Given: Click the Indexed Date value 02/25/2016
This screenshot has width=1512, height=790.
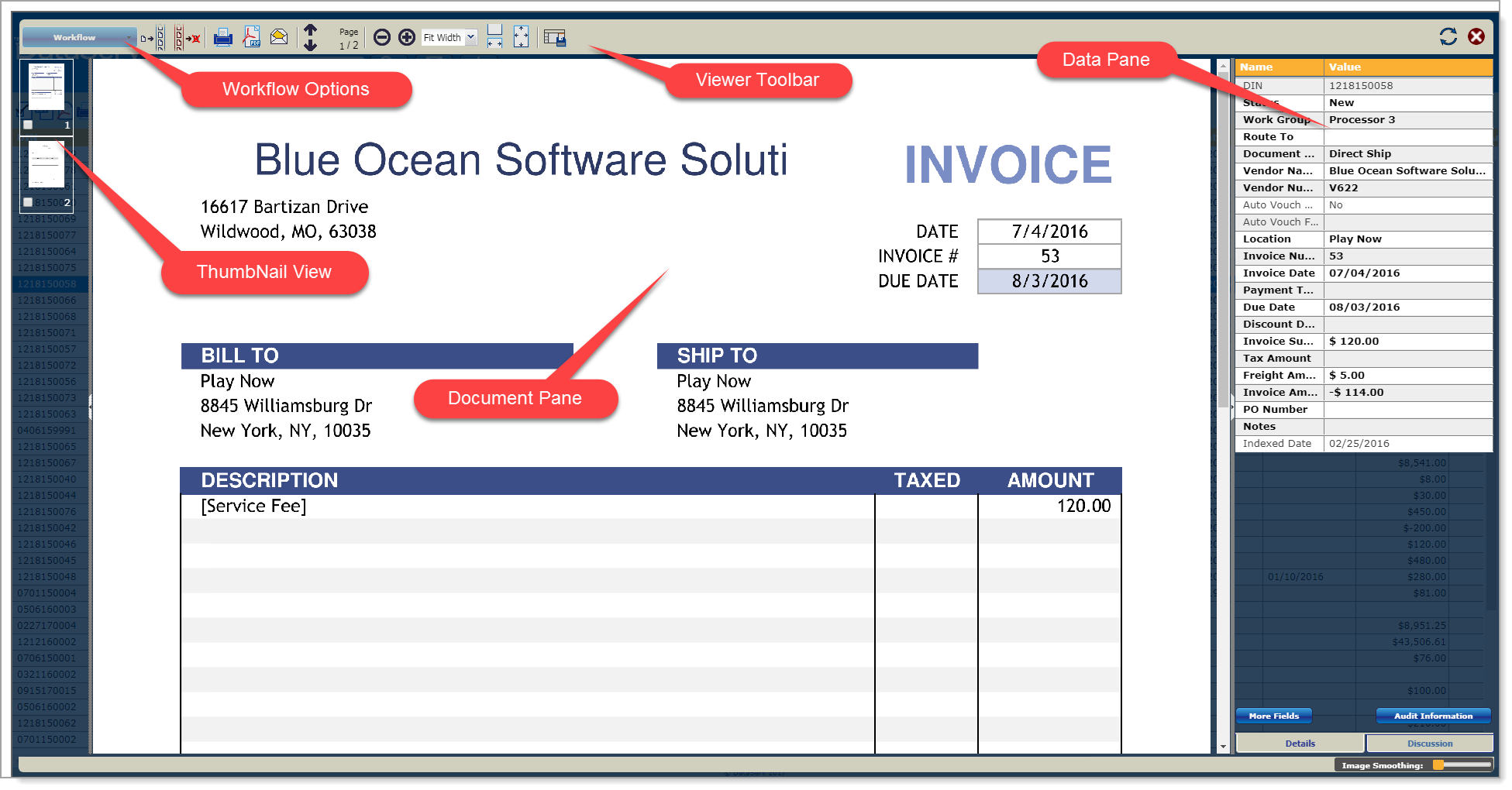Looking at the screenshot, I should click(x=1408, y=443).
